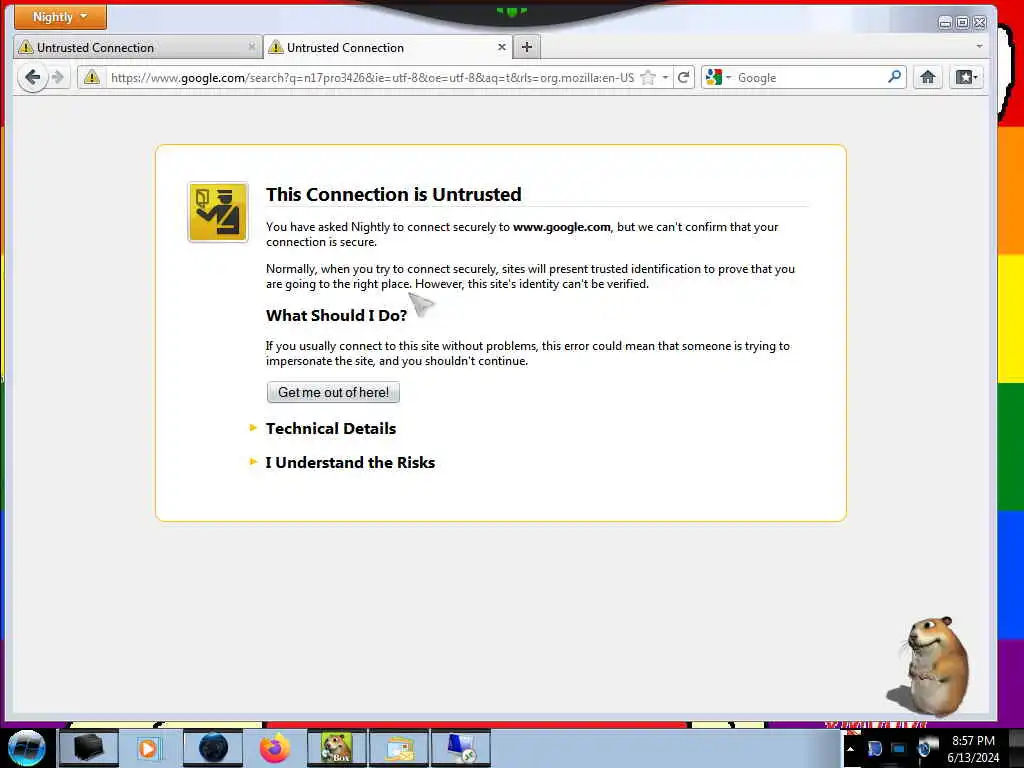Click the network monitor tray icon
Viewport: 1024px width, 768px height.
[899, 748]
